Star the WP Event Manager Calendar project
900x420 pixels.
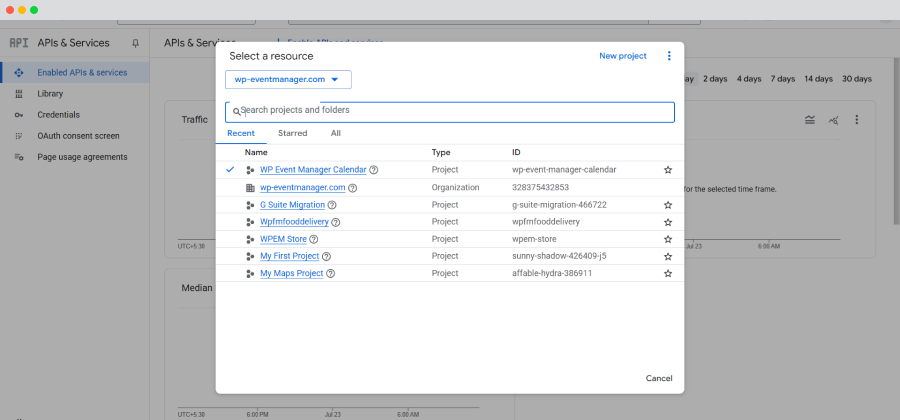668,170
